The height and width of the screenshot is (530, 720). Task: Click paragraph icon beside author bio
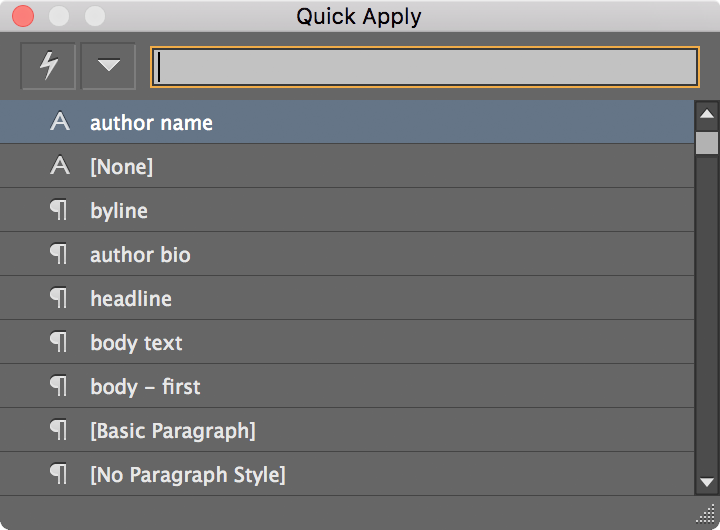click(60, 255)
